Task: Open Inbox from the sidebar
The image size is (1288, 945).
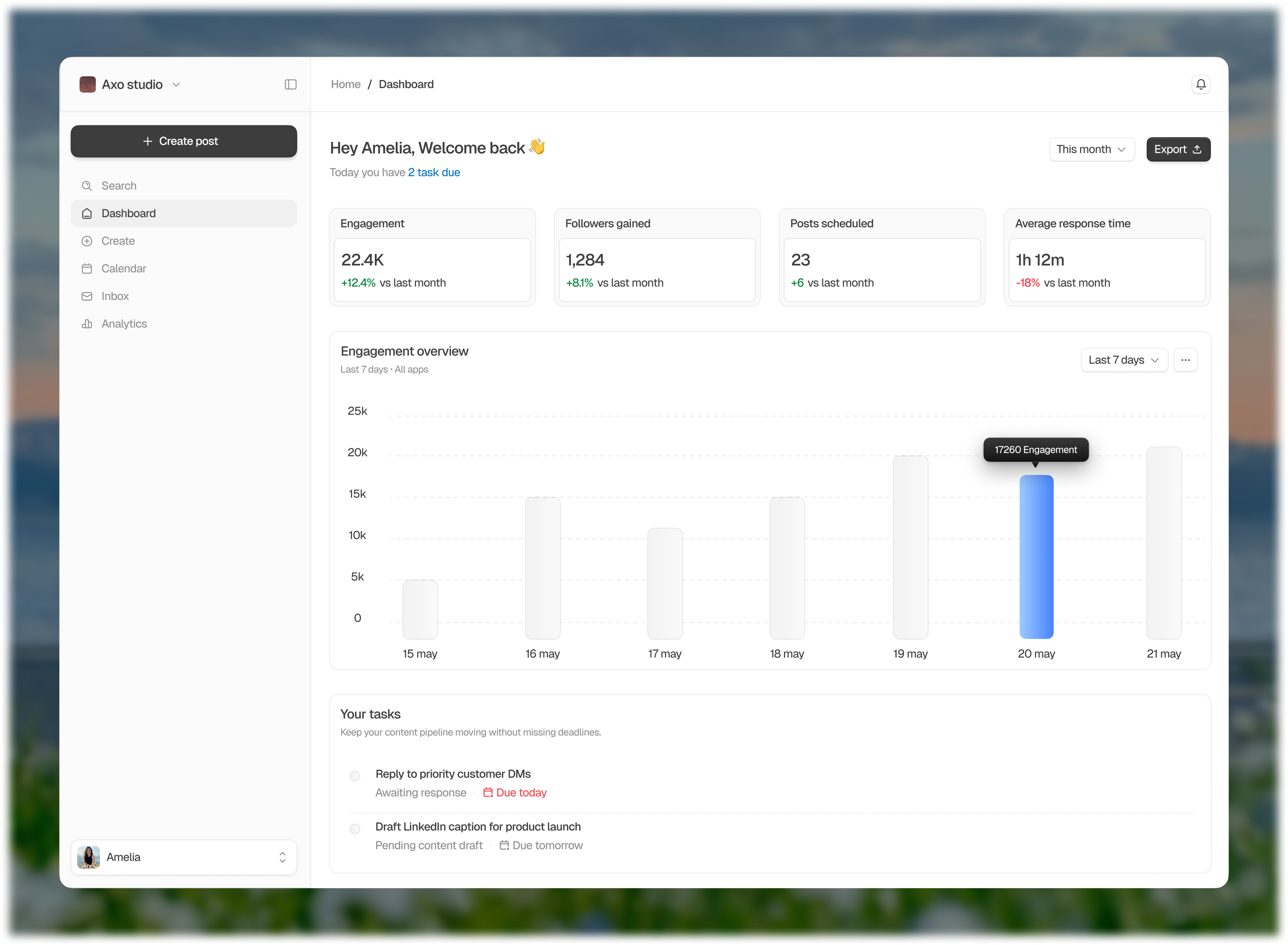Action: point(184,296)
